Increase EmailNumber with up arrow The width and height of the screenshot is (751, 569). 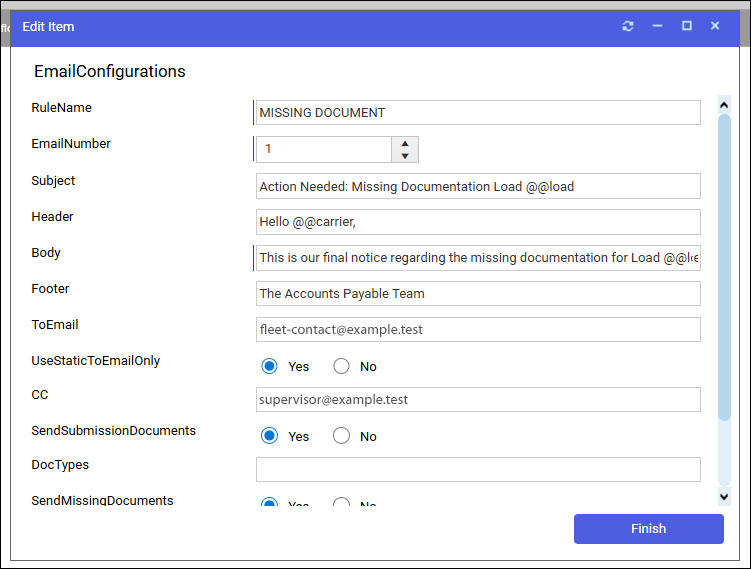coord(404,143)
